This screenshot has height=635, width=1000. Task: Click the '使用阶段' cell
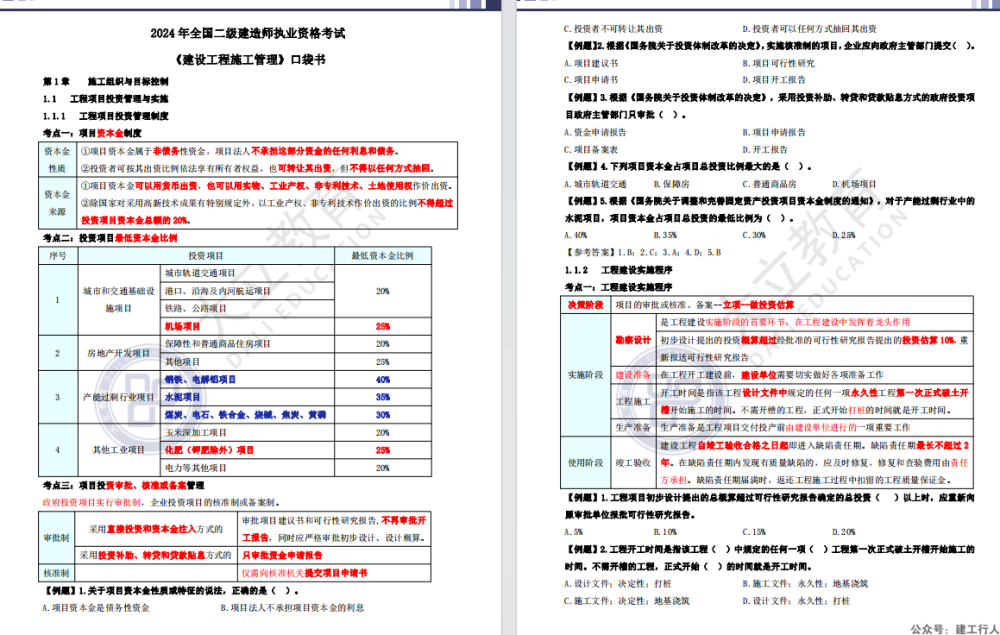[585, 463]
